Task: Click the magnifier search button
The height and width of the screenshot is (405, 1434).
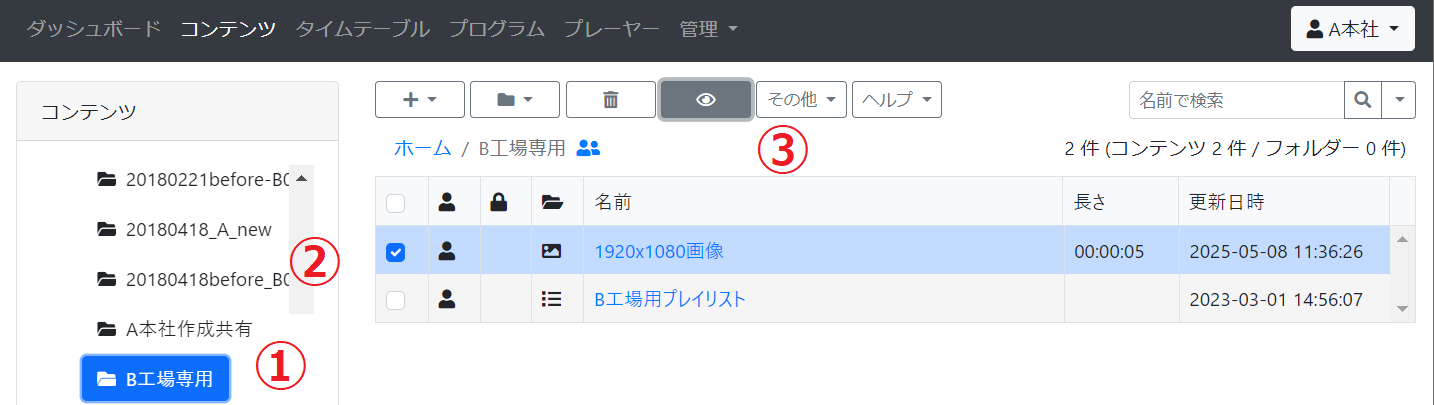Action: (x=1362, y=100)
